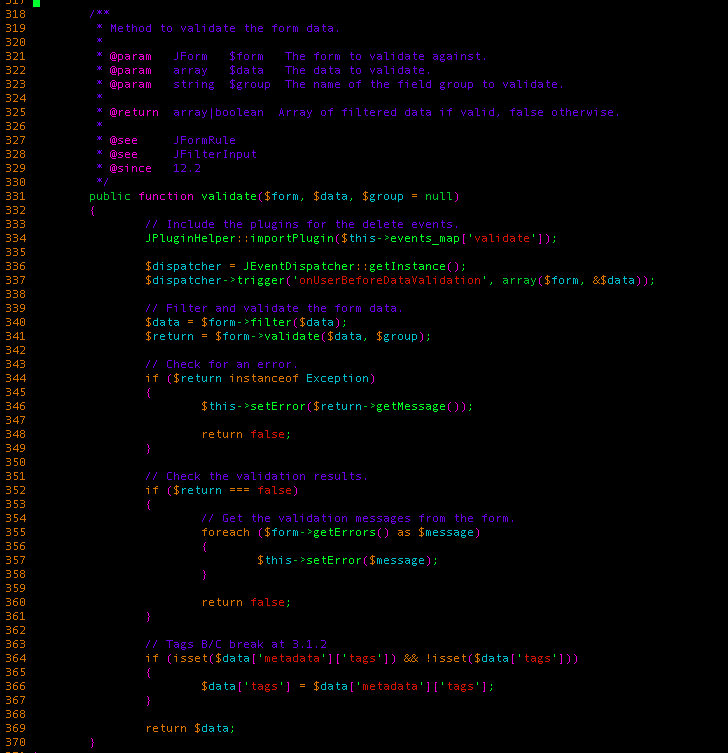Click 'public' keyword on line 331
Screen dimensions: 728x753
tap(110, 196)
